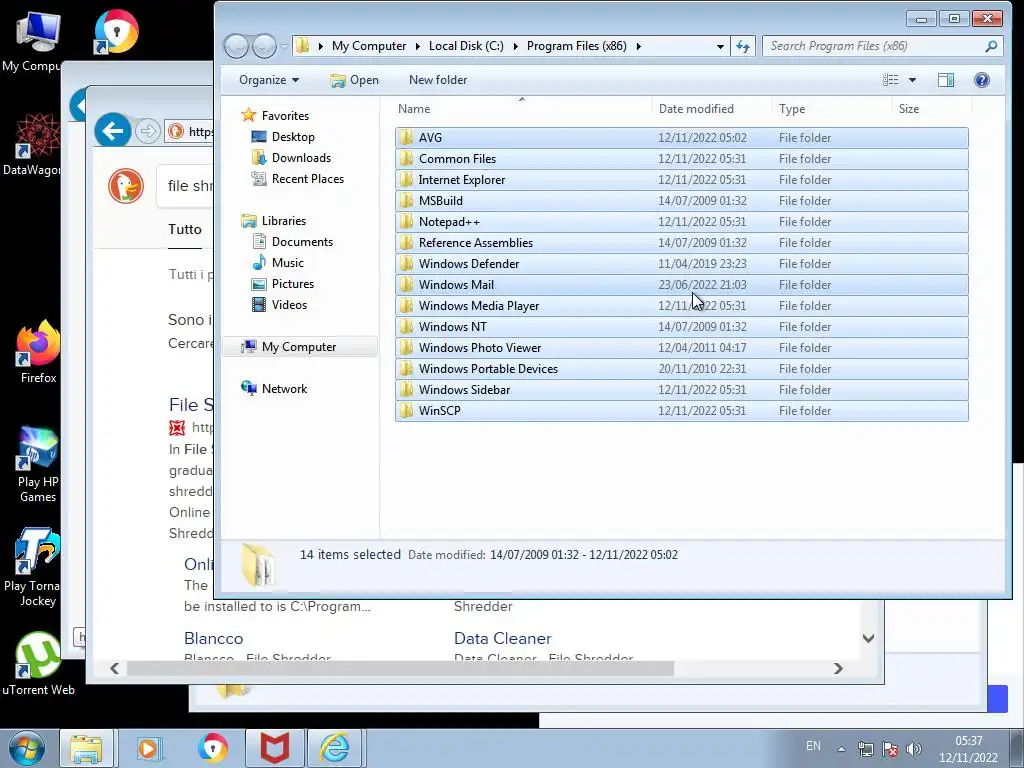Select My Computer in the navigation pane
The width and height of the screenshot is (1024, 768).
[x=298, y=347]
